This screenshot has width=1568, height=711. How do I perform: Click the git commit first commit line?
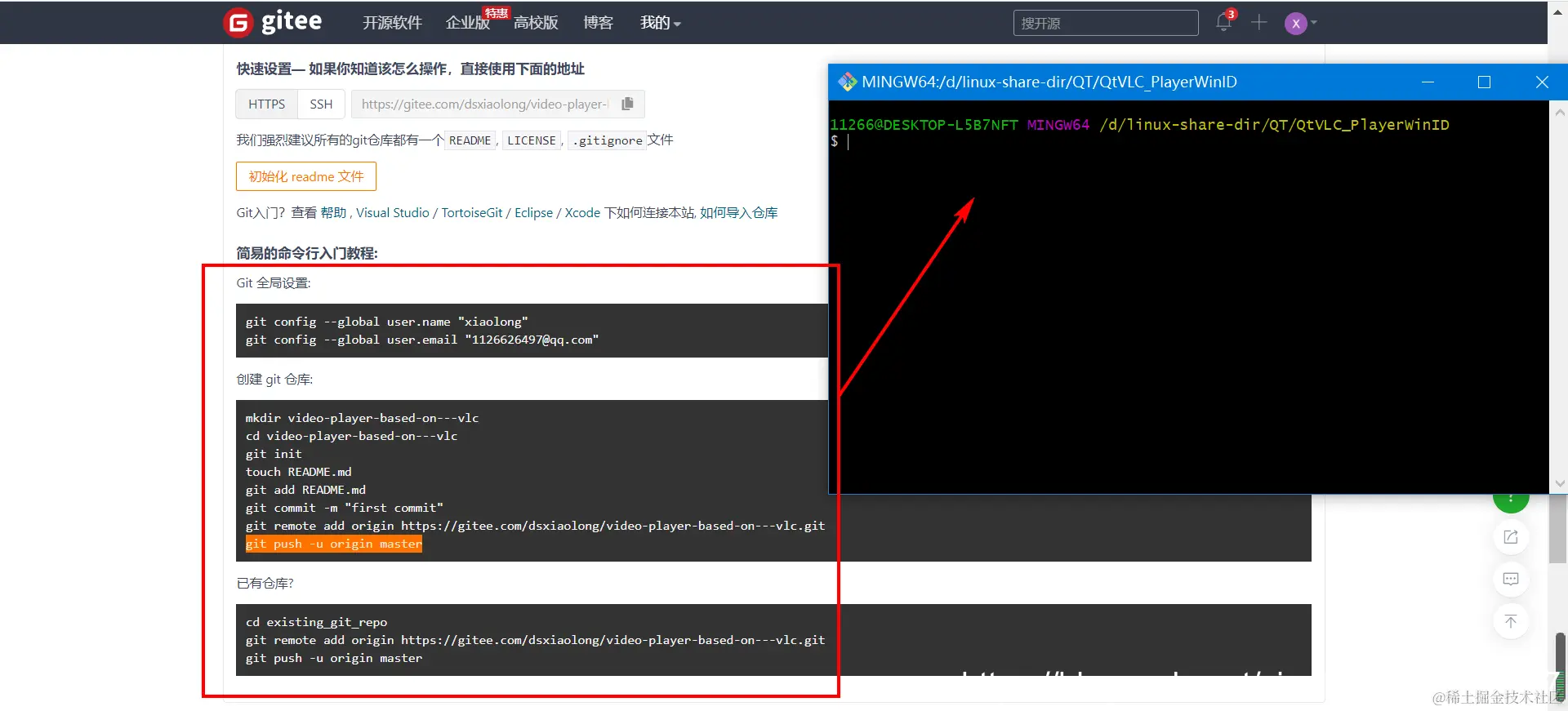pyautogui.click(x=344, y=508)
